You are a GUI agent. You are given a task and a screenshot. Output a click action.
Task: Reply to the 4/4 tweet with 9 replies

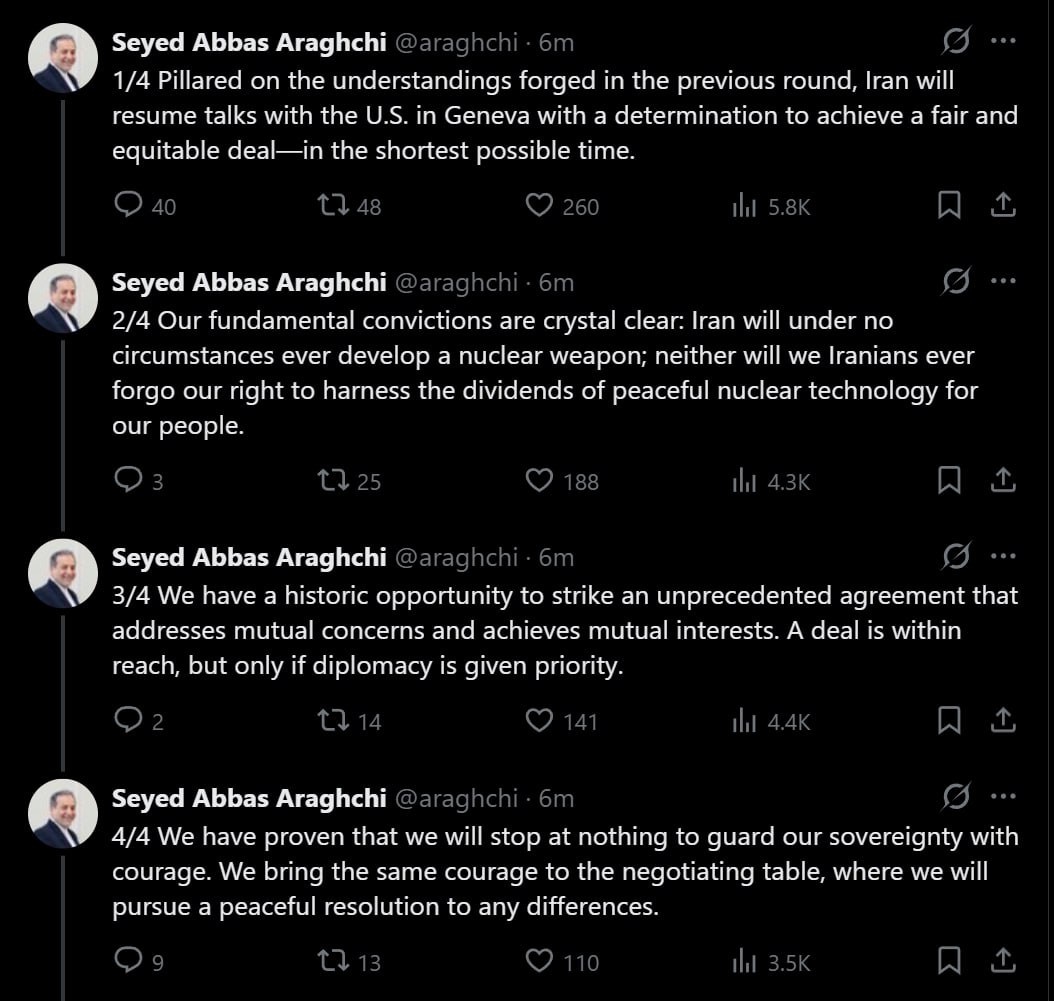tap(128, 961)
